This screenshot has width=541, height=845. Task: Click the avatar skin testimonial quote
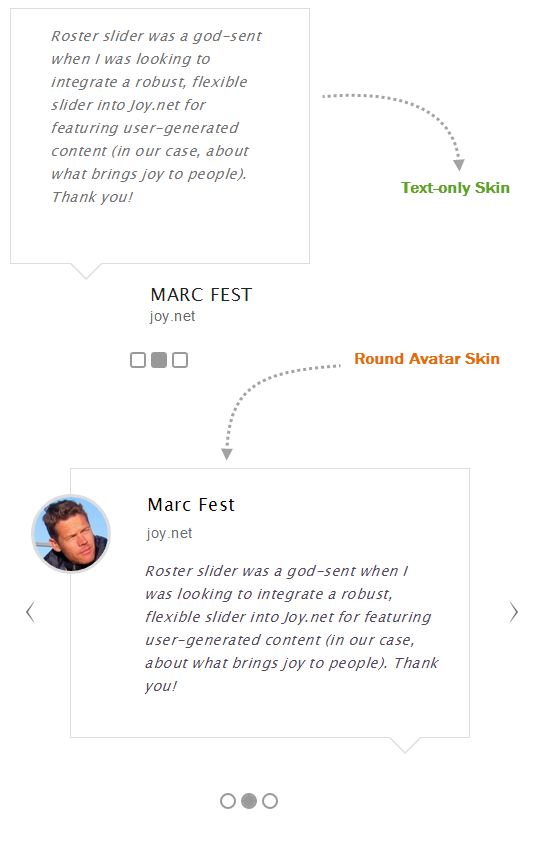pos(292,628)
